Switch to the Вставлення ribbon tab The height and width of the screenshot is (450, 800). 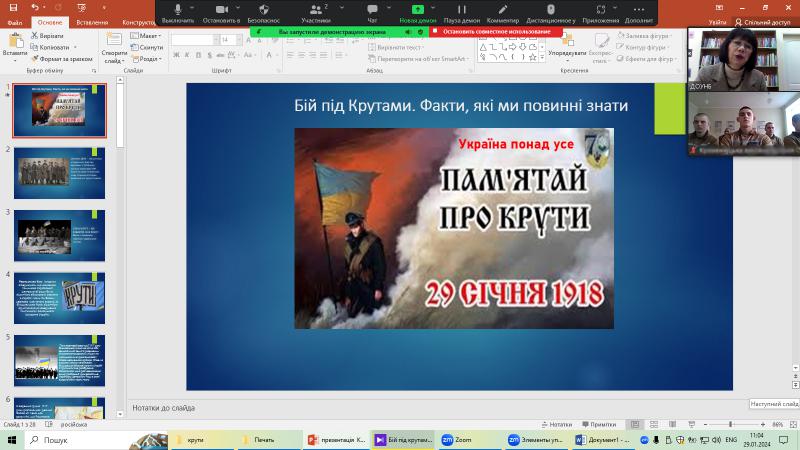point(92,22)
